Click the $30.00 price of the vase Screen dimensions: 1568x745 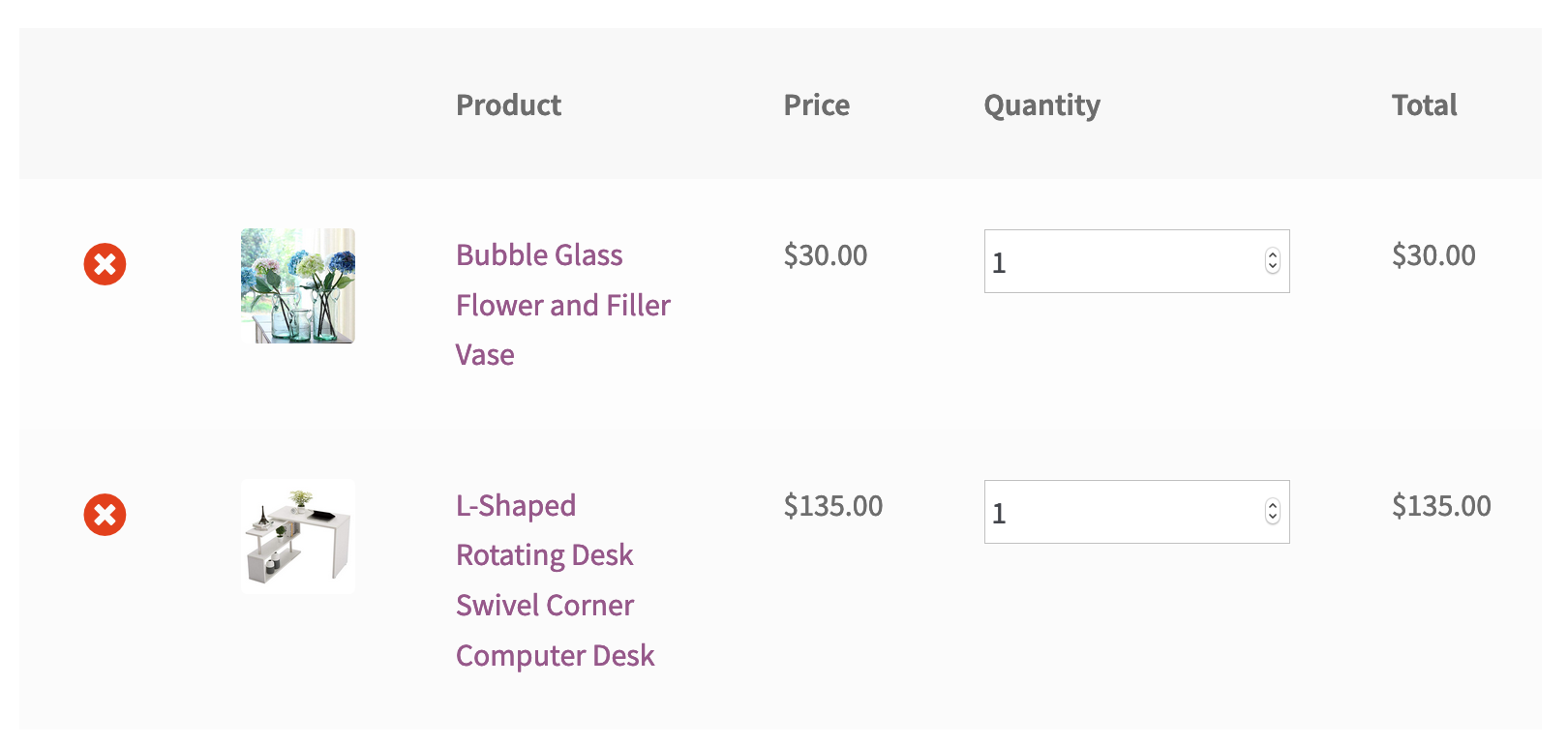(x=826, y=255)
